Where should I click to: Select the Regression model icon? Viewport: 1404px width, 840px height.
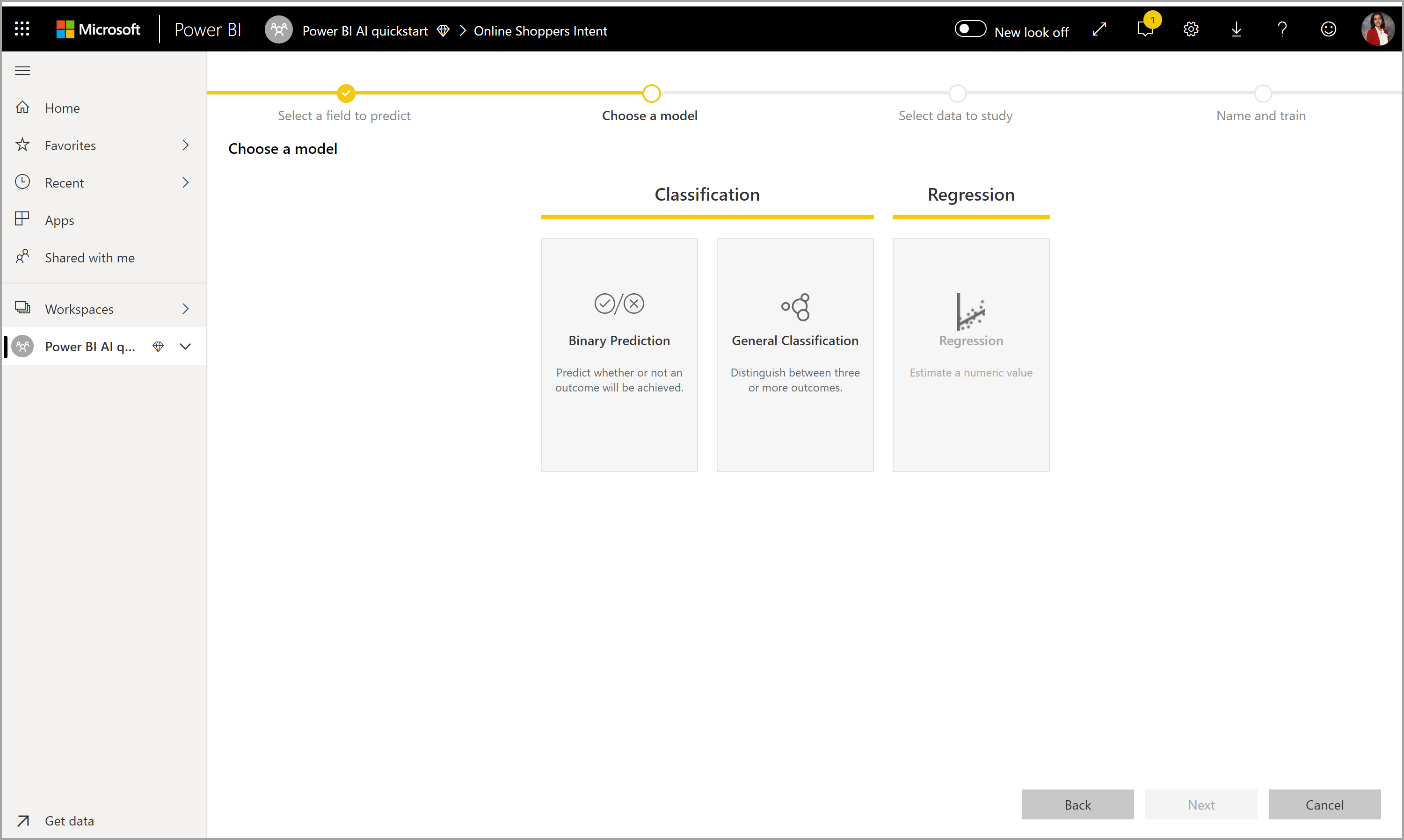point(971,310)
